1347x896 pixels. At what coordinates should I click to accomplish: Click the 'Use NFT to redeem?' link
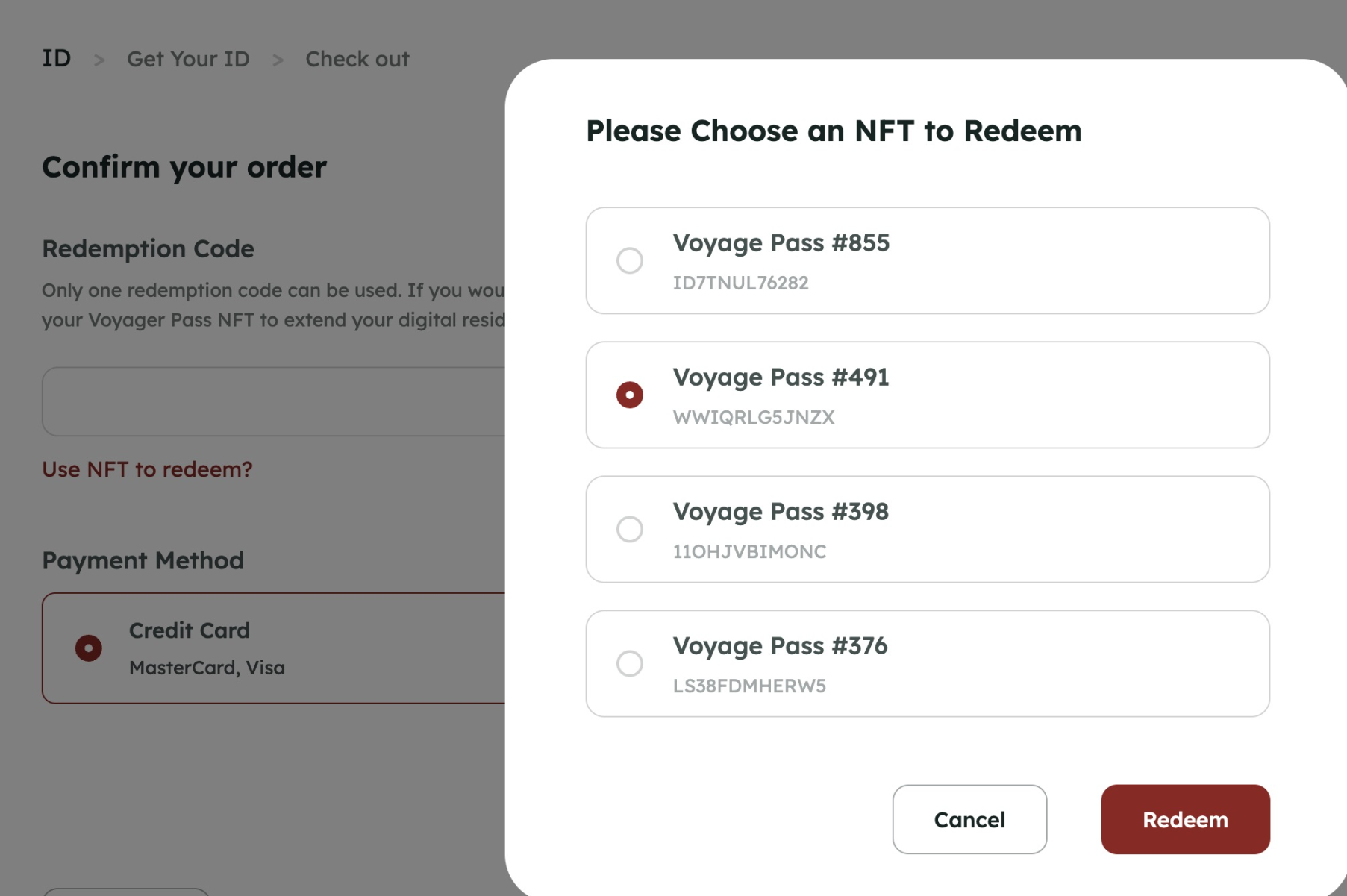pyautogui.click(x=147, y=469)
